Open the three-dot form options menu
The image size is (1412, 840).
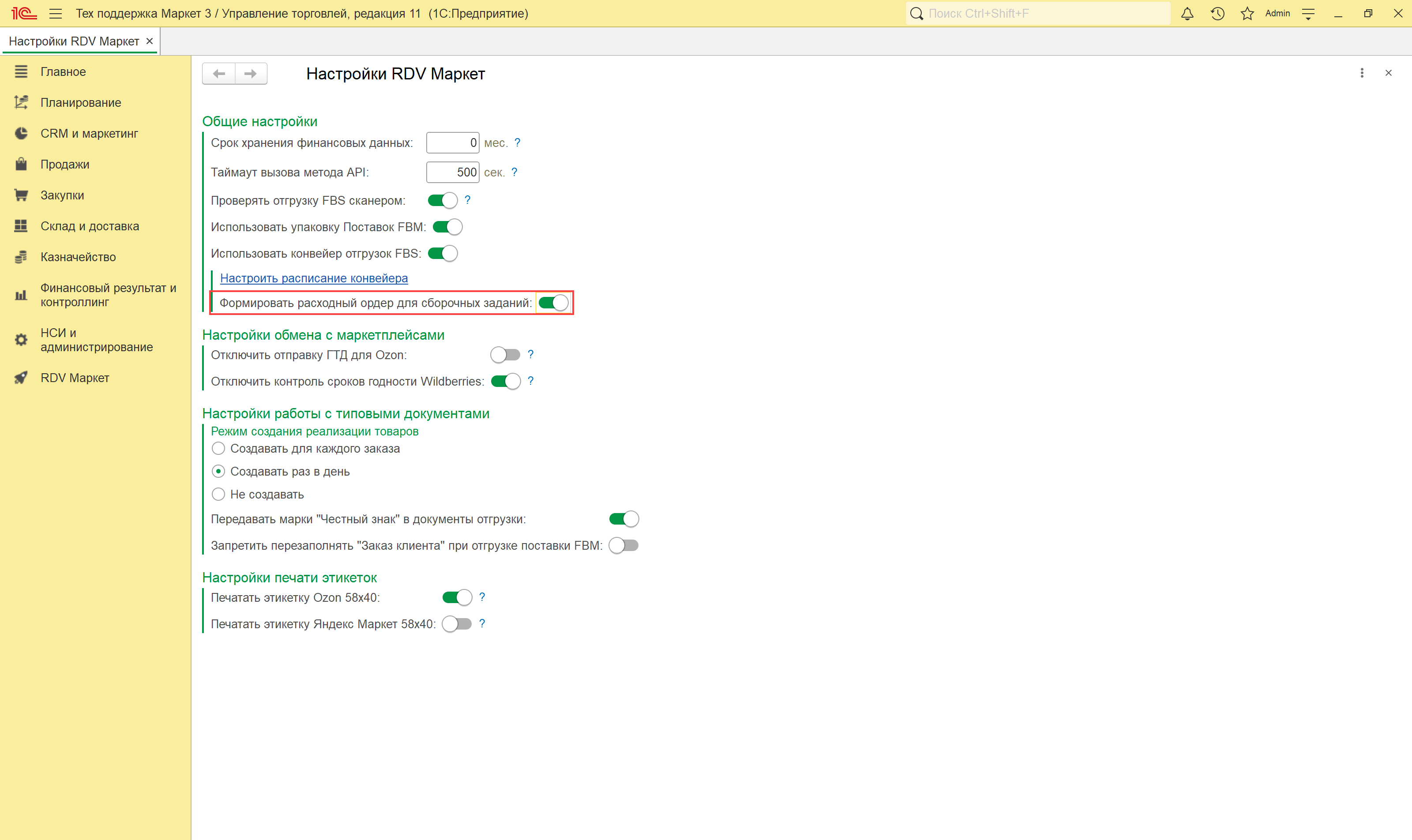tap(1362, 73)
